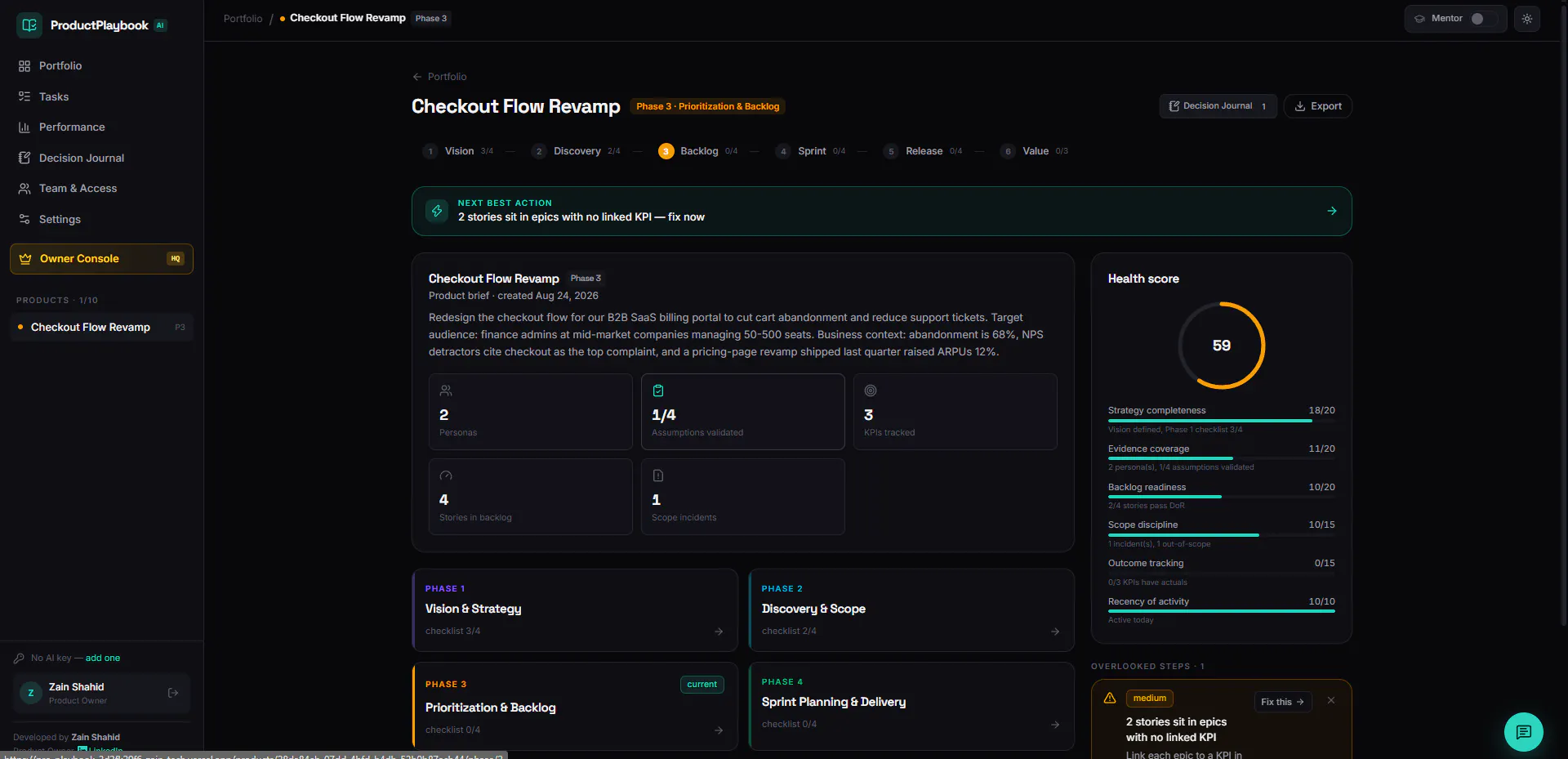This screenshot has width=1568, height=759.
Task: Click the Scope incidents card
Action: click(743, 497)
